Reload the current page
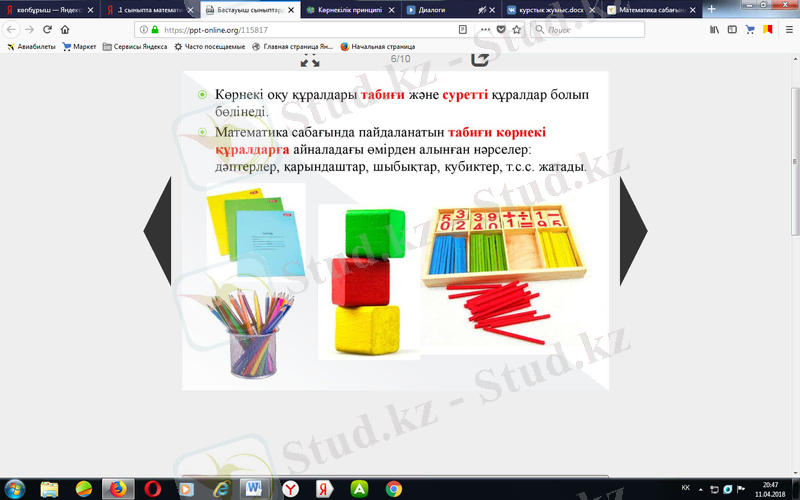This screenshot has width=800, height=500. coord(47,30)
